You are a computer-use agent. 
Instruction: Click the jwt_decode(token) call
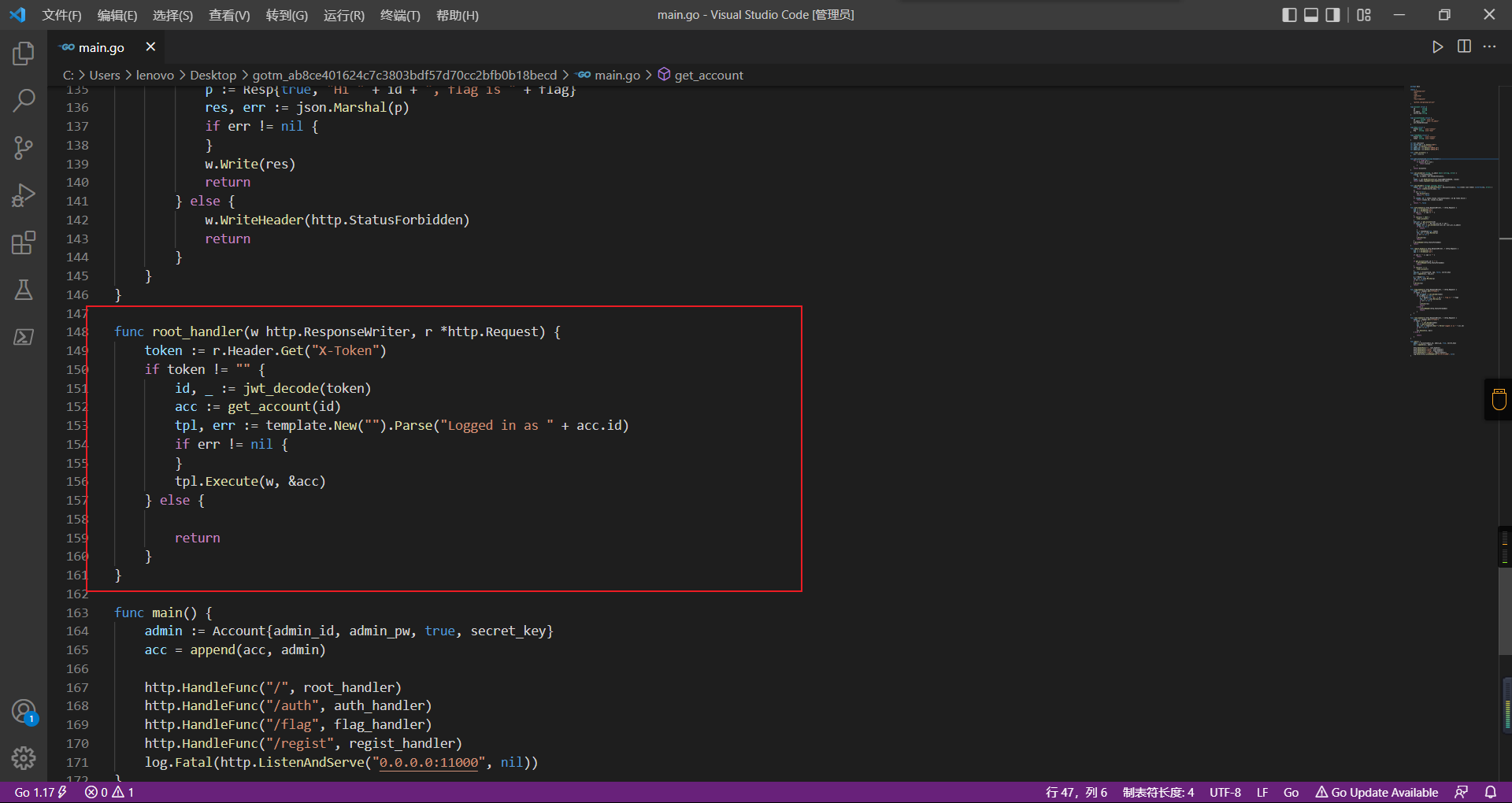(x=306, y=388)
